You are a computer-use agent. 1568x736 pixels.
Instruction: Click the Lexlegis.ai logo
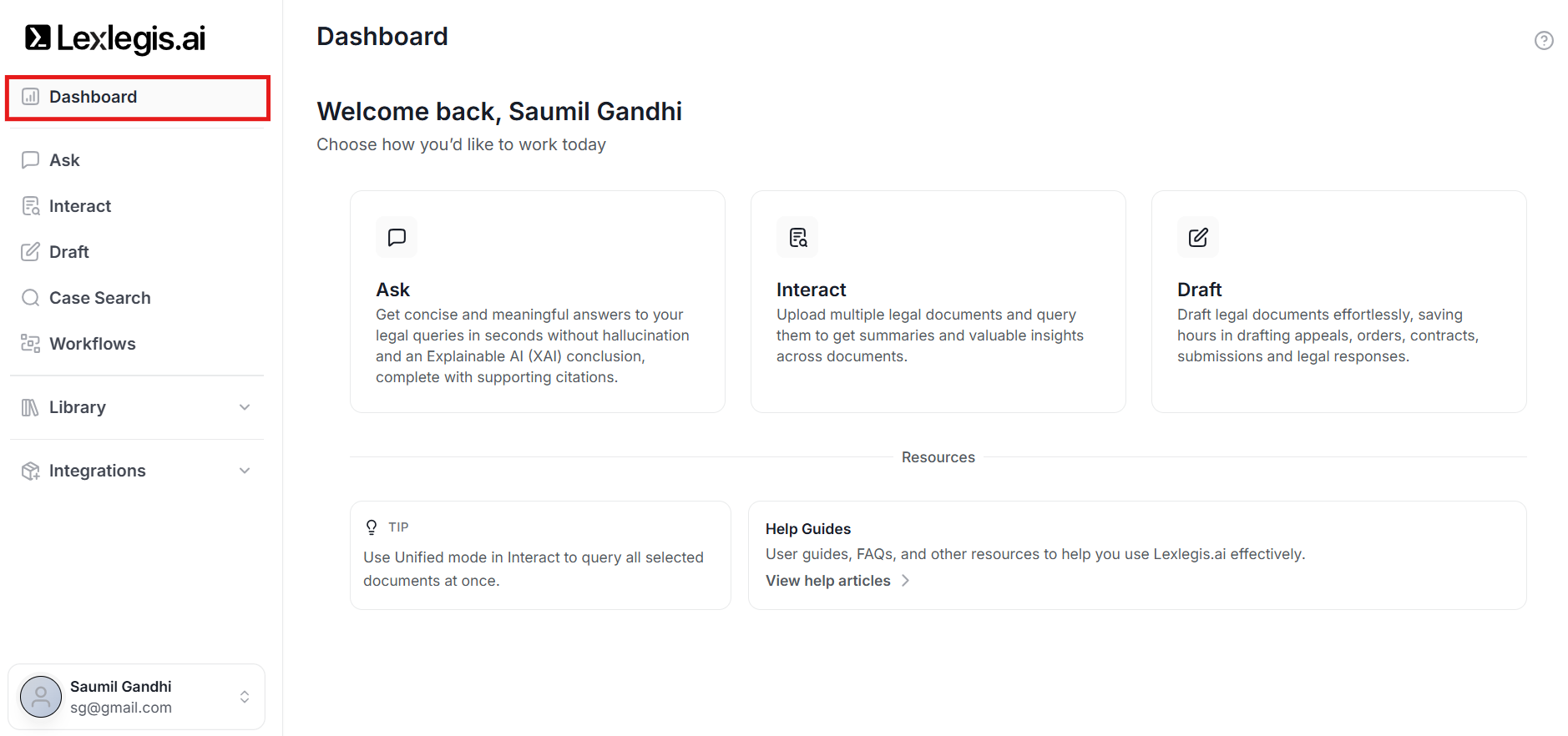tap(115, 38)
